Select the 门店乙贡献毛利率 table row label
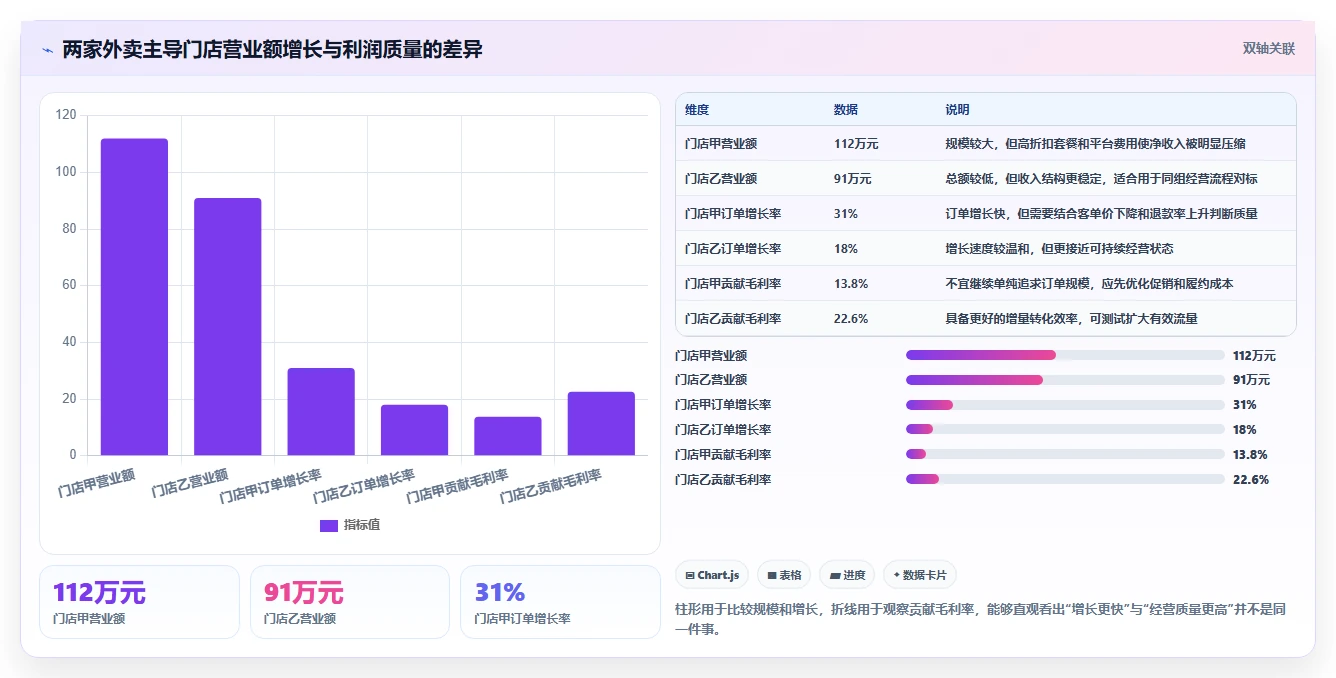Screen dimensions: 1336x678 (x=733, y=319)
